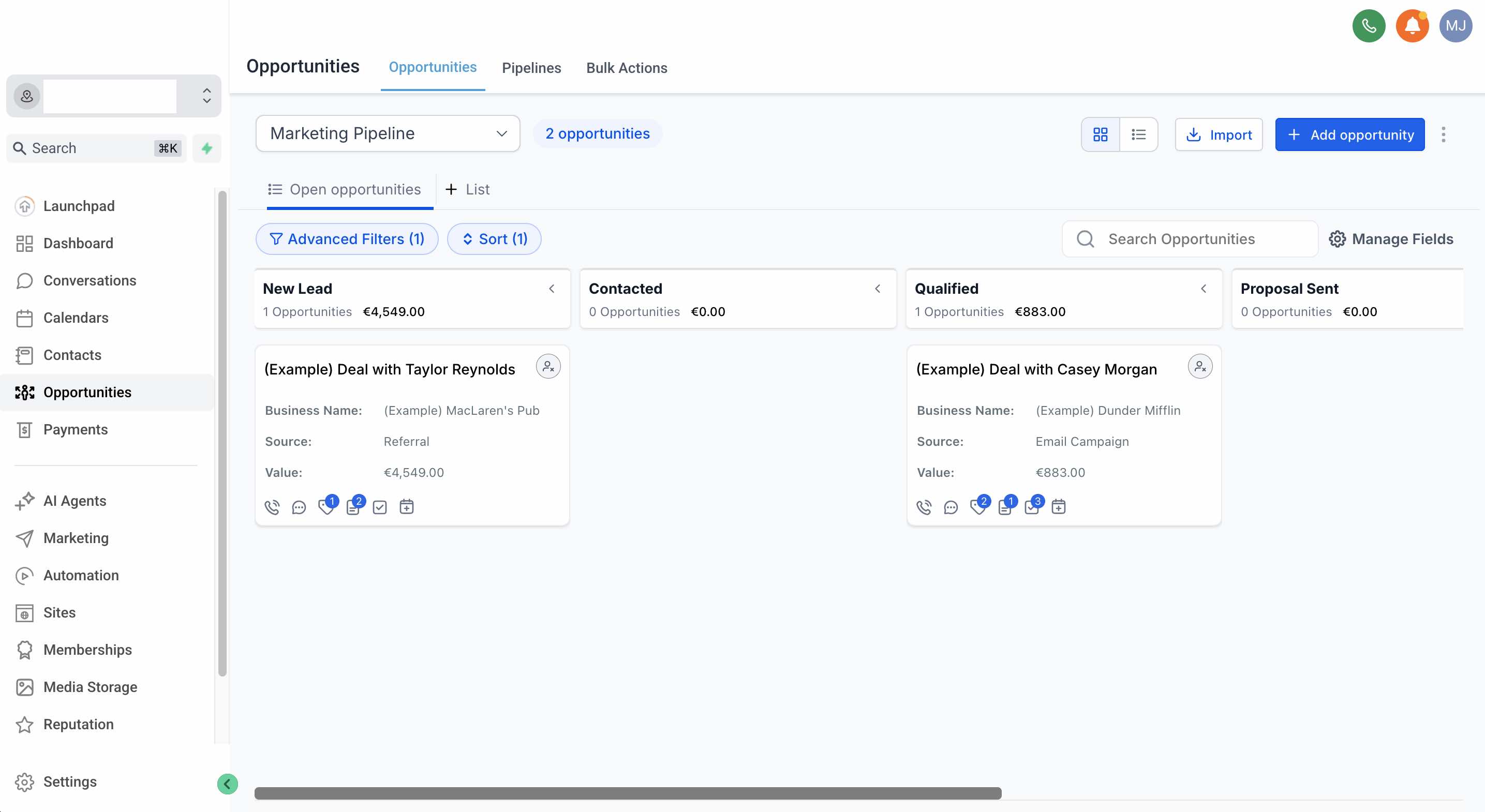Viewport: 1485px width, 812px height.
Task: Open the three-dot more options menu
Action: click(x=1443, y=134)
